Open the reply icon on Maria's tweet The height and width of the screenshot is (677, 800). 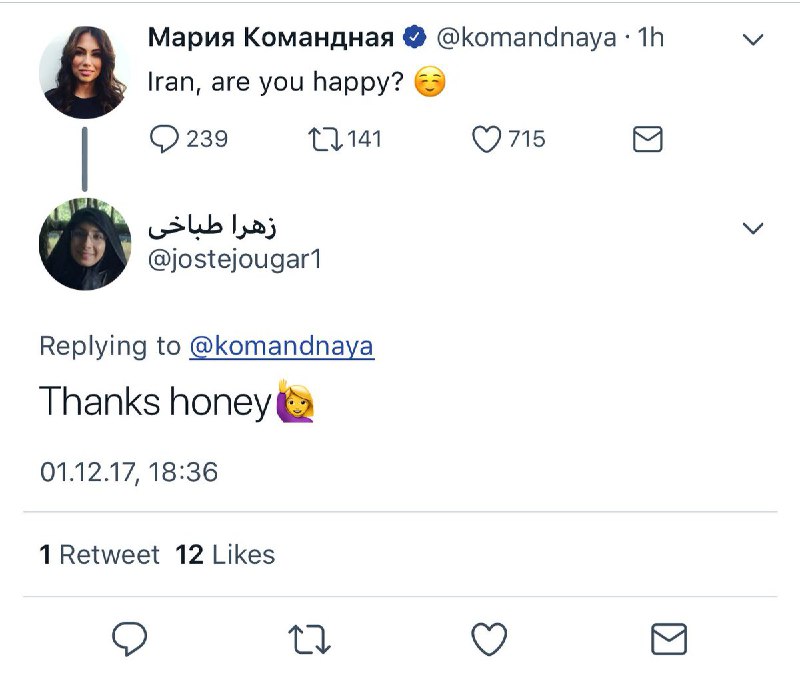pos(167,140)
